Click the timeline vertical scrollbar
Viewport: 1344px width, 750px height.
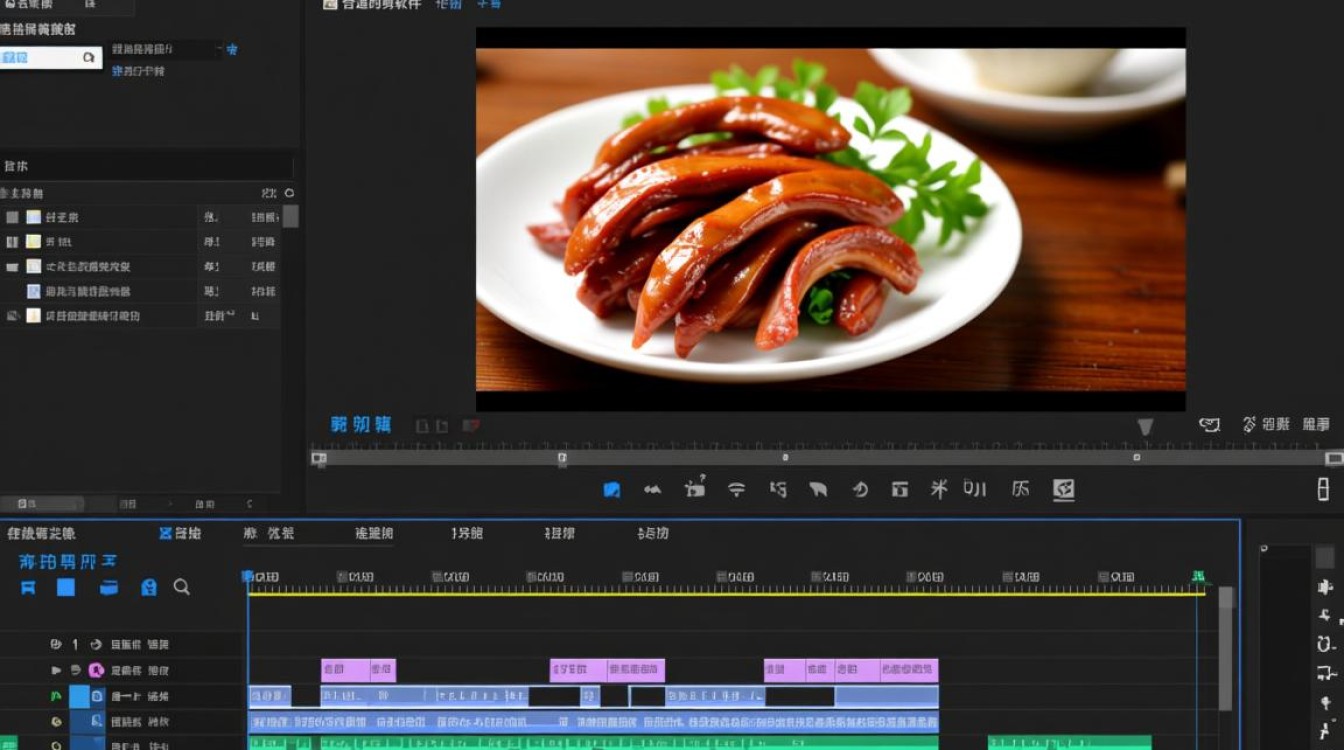tap(1225, 648)
